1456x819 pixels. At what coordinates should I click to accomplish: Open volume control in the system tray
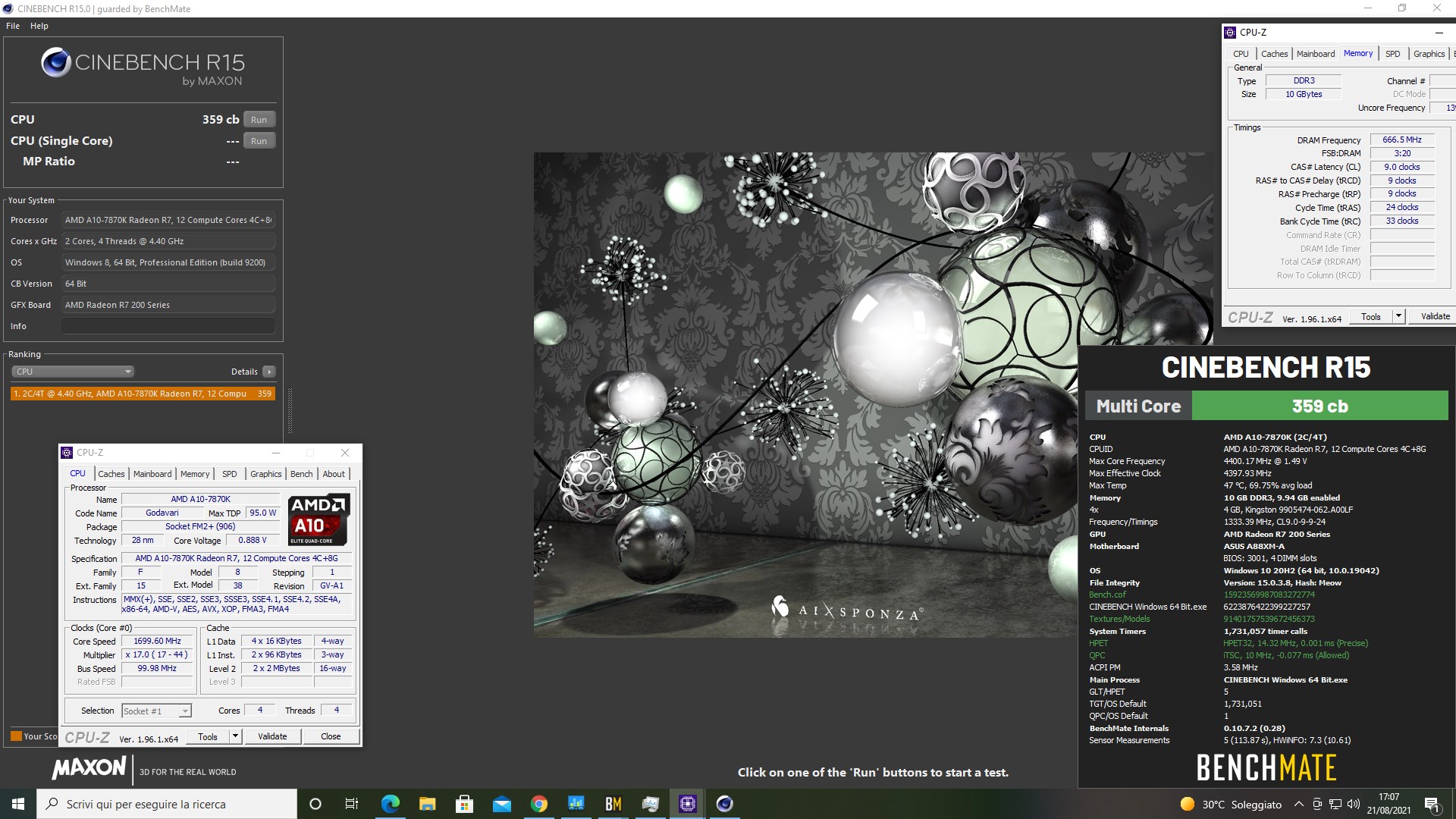click(x=1354, y=804)
